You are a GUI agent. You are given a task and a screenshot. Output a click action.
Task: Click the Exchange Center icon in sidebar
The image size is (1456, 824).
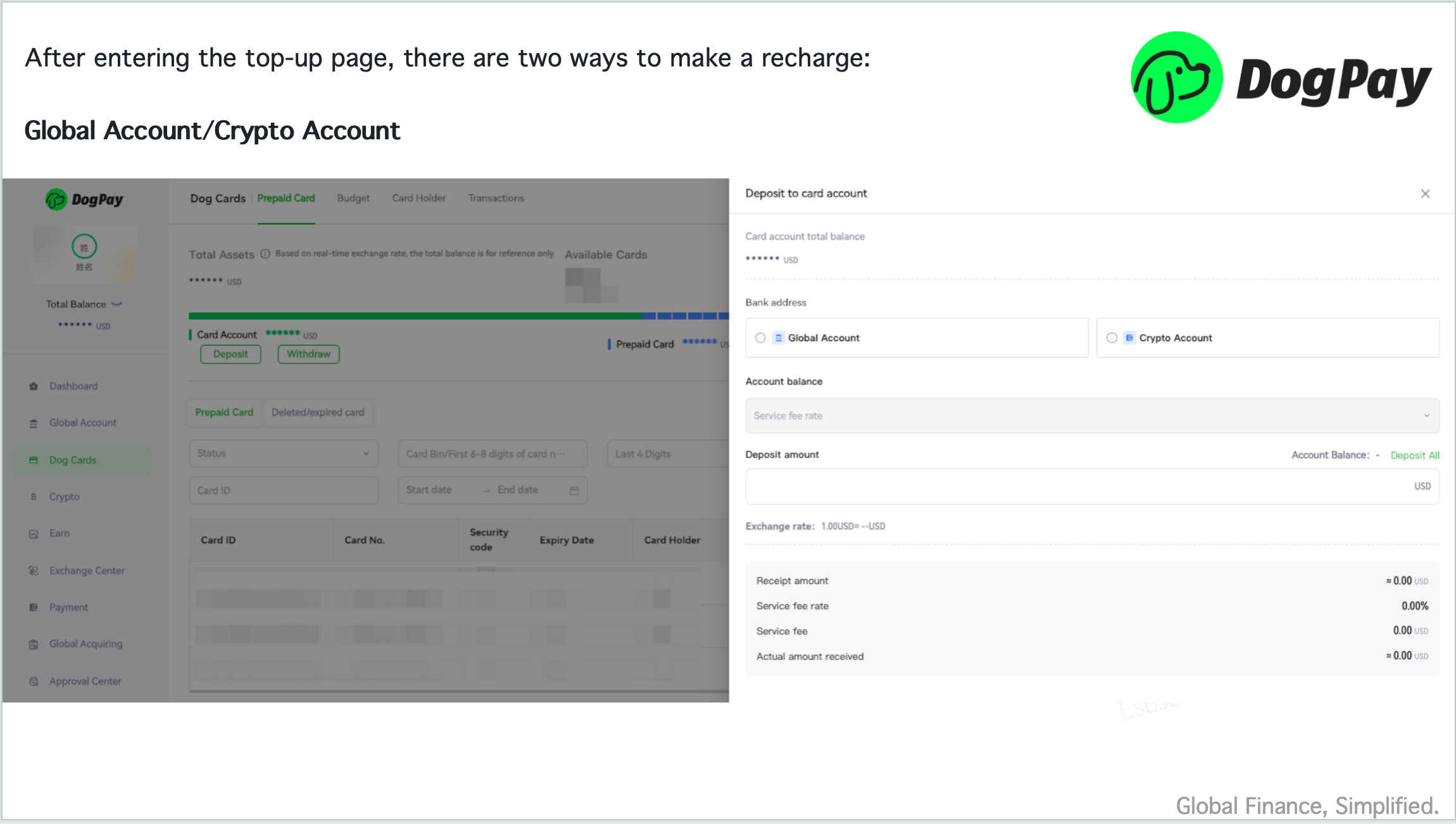34,571
